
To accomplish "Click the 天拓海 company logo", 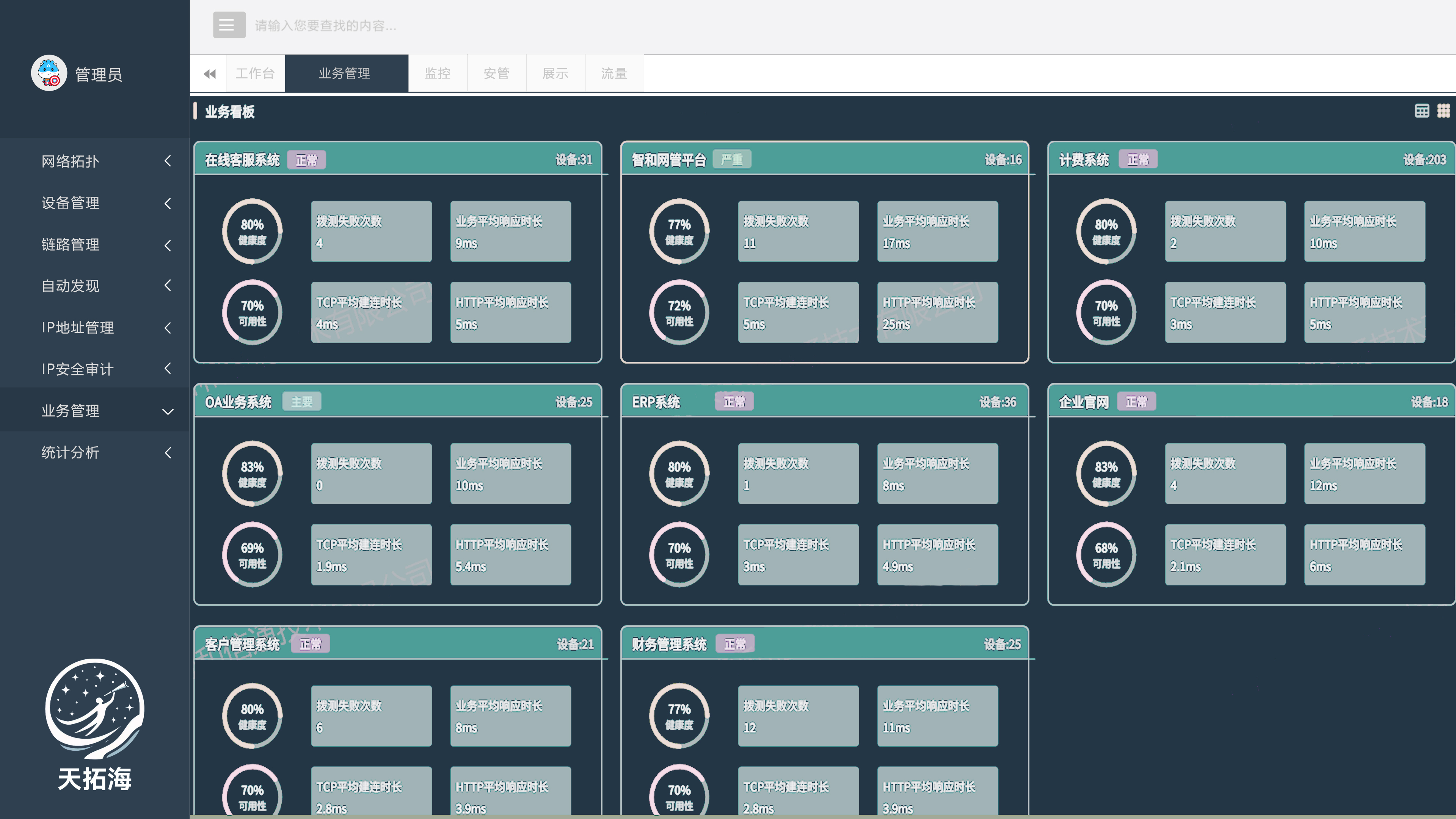I will [94, 723].
